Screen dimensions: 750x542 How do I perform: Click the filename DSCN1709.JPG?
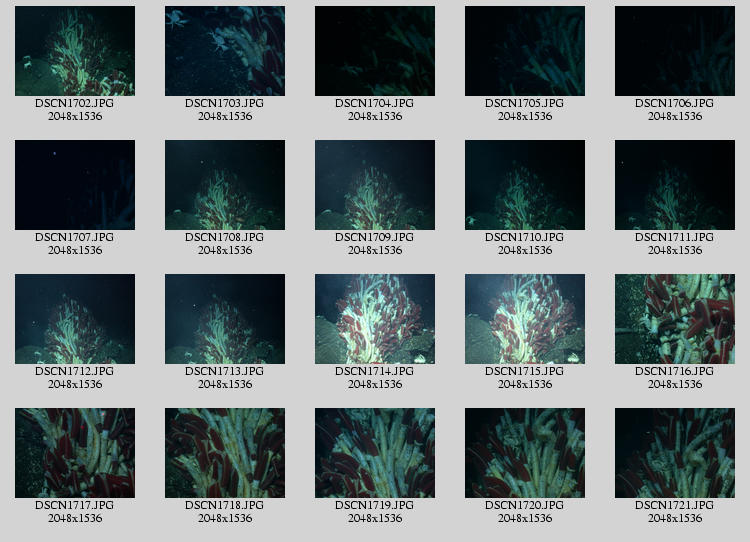[375, 237]
